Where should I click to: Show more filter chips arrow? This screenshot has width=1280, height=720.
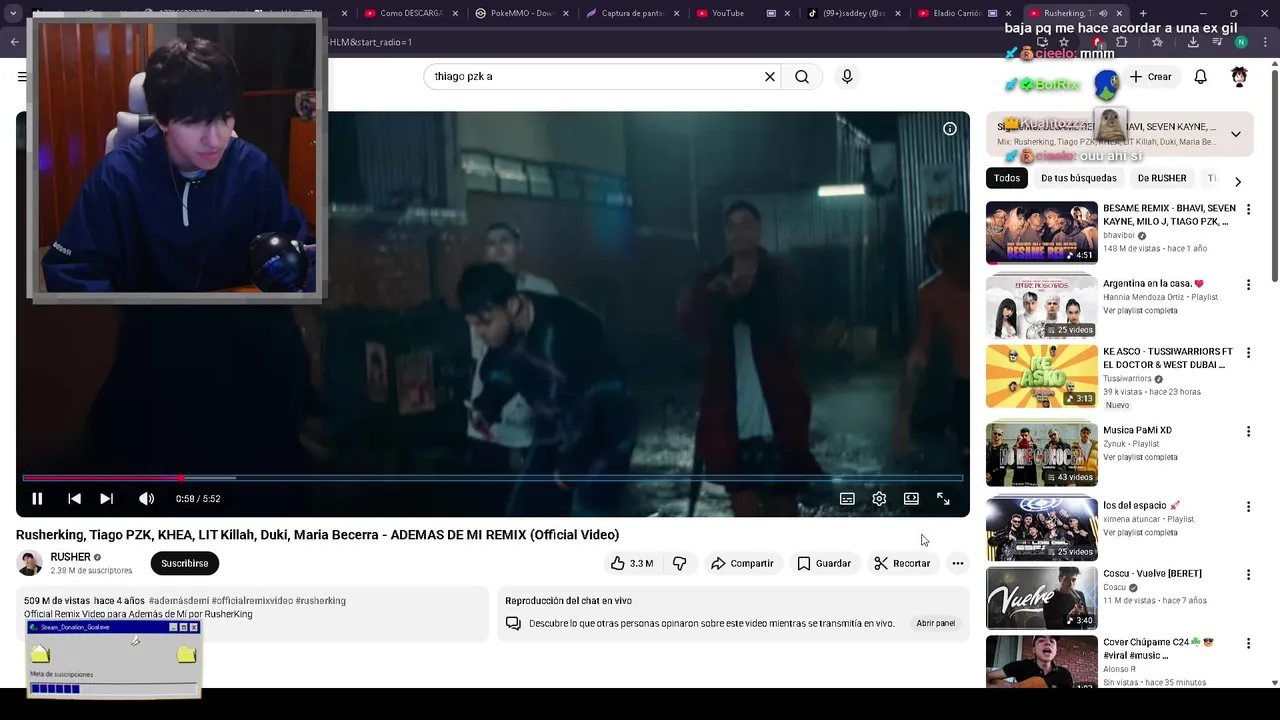(1238, 182)
